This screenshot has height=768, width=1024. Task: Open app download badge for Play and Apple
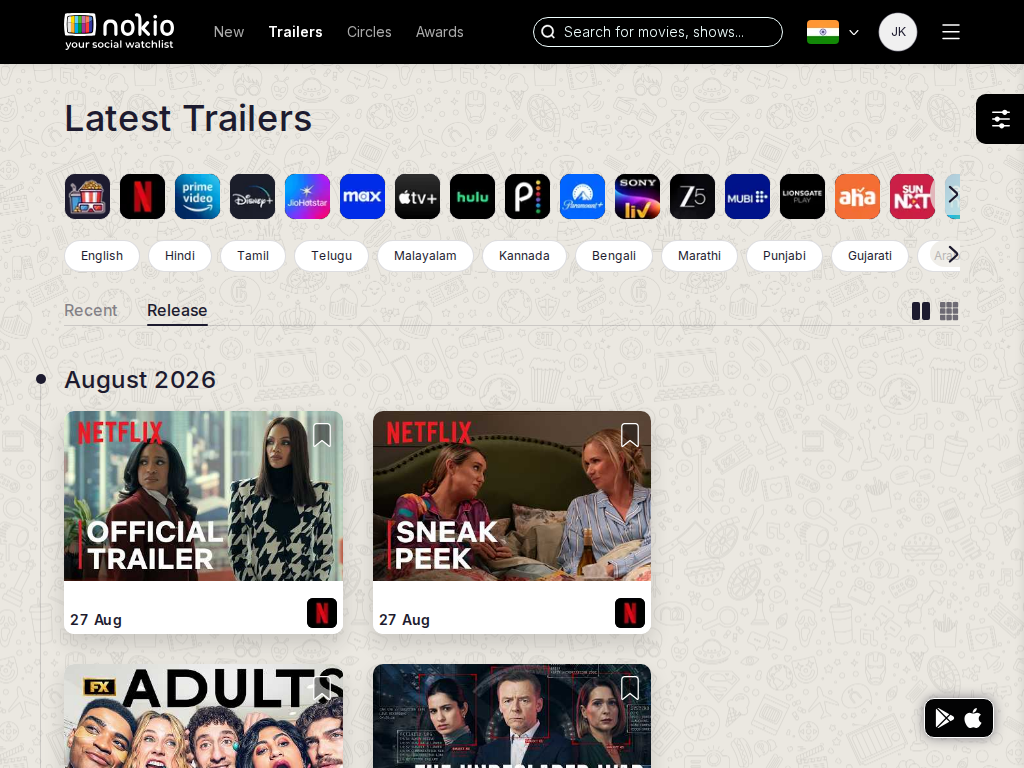[959, 718]
